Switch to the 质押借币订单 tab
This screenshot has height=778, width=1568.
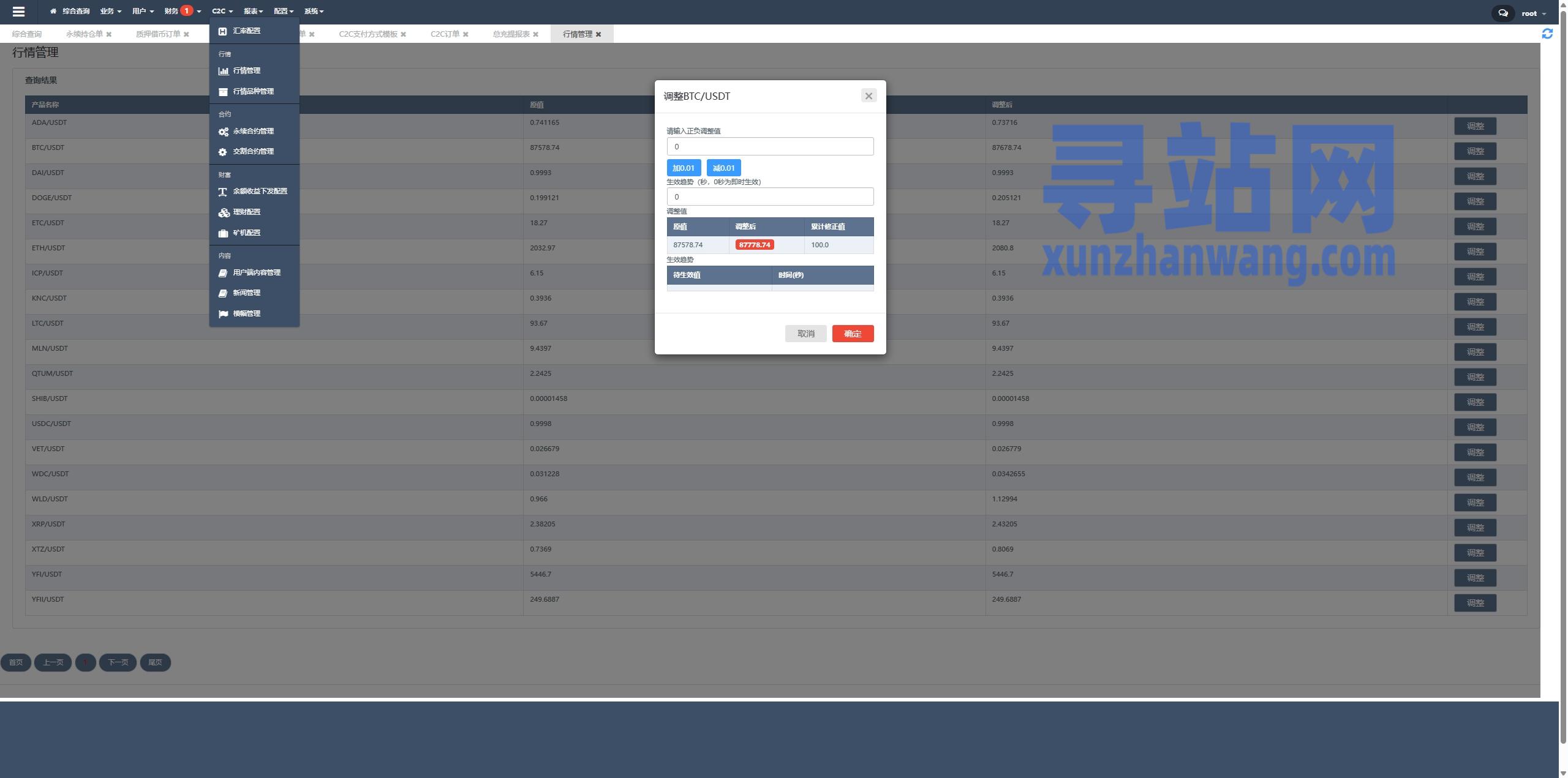point(158,34)
